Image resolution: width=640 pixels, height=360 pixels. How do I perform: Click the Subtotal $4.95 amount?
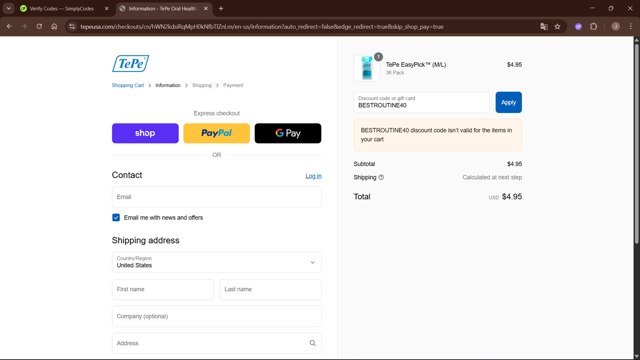point(514,164)
